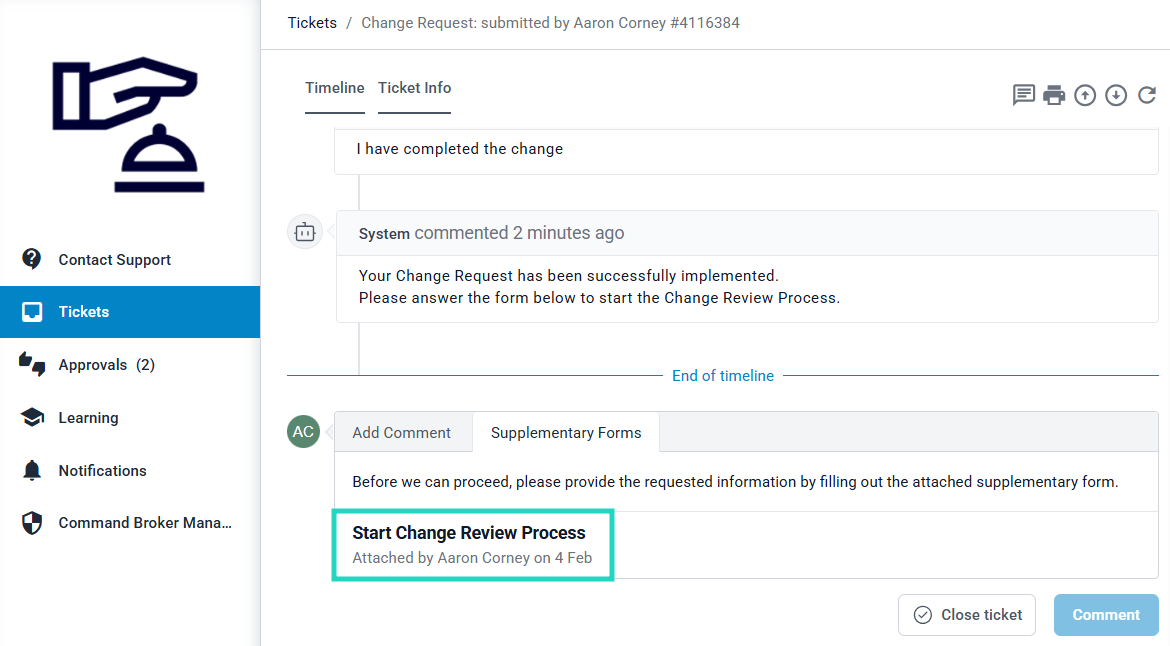Refresh the ticket timeline
The height and width of the screenshot is (646, 1170).
point(1147,95)
